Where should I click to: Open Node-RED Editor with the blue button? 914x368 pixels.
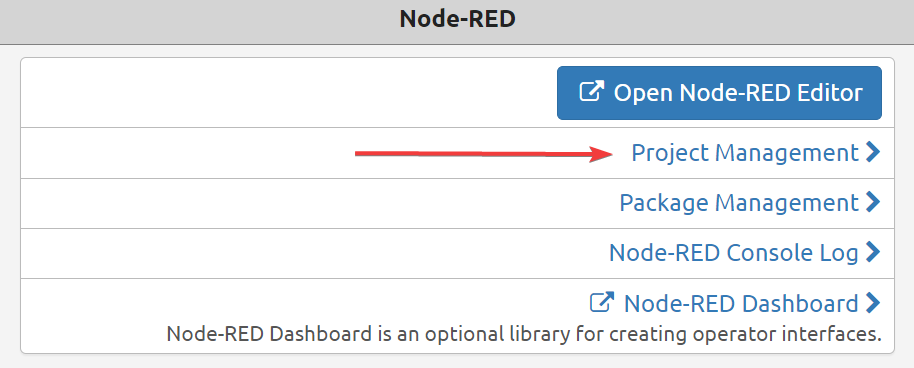[719, 93]
